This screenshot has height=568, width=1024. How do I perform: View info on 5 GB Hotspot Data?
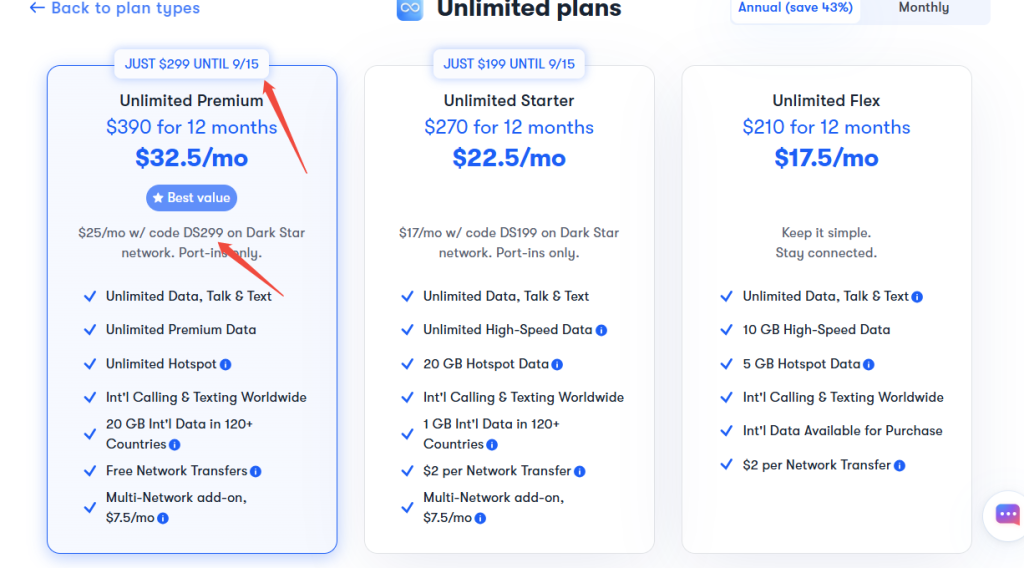[x=869, y=364]
